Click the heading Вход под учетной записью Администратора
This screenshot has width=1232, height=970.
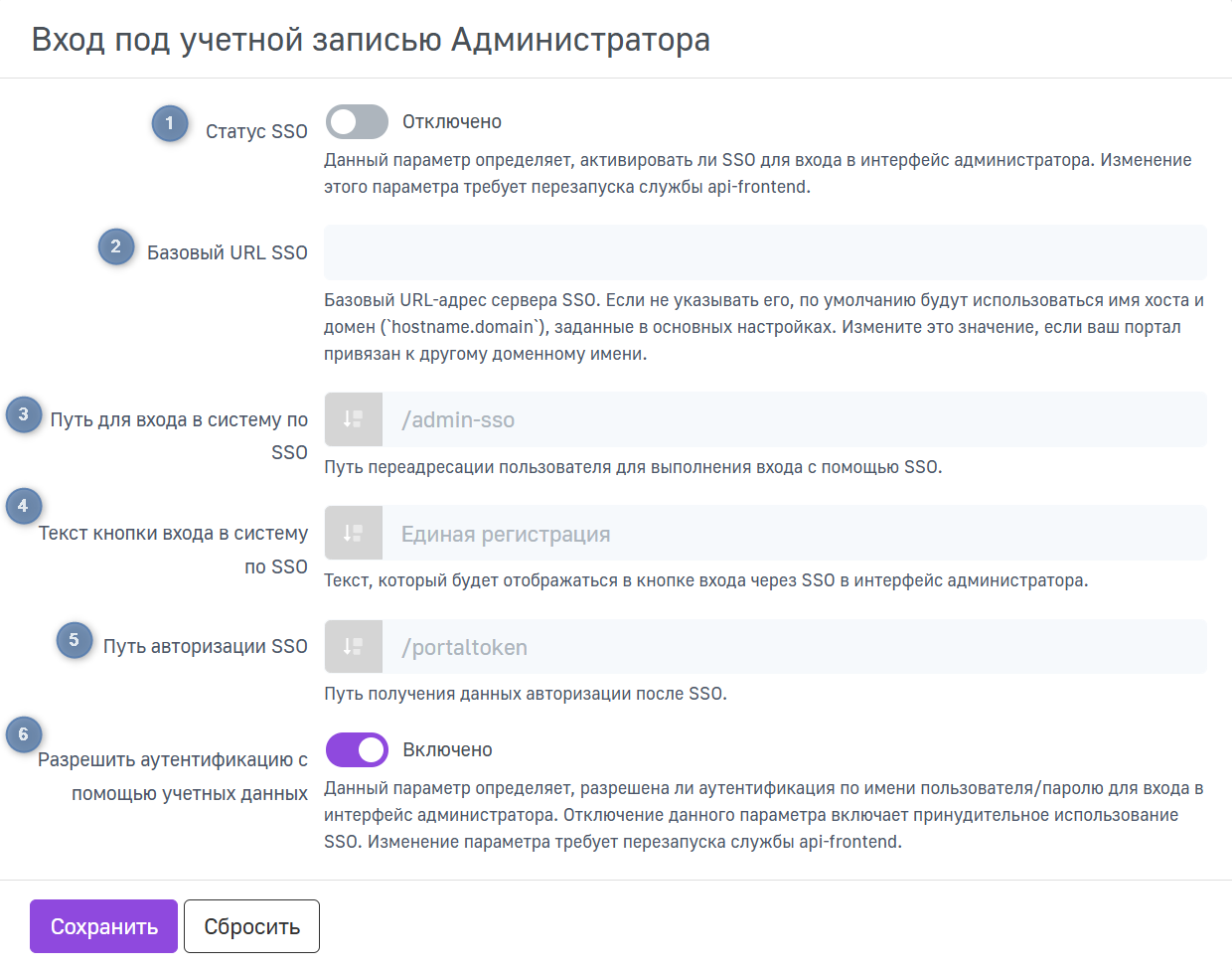coord(371,40)
